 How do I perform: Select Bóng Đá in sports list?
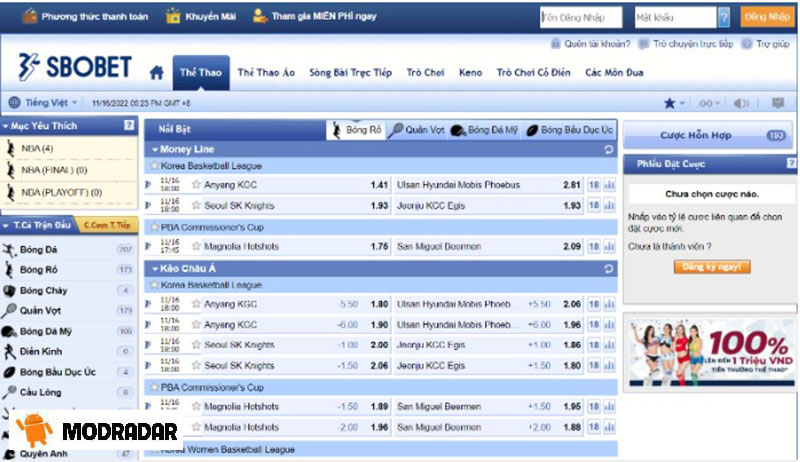(x=68, y=249)
